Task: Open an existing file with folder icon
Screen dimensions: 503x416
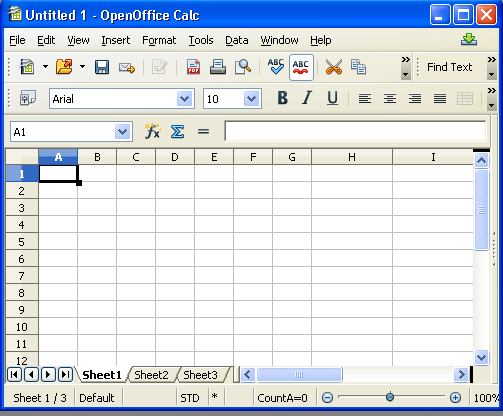Action: (64, 67)
